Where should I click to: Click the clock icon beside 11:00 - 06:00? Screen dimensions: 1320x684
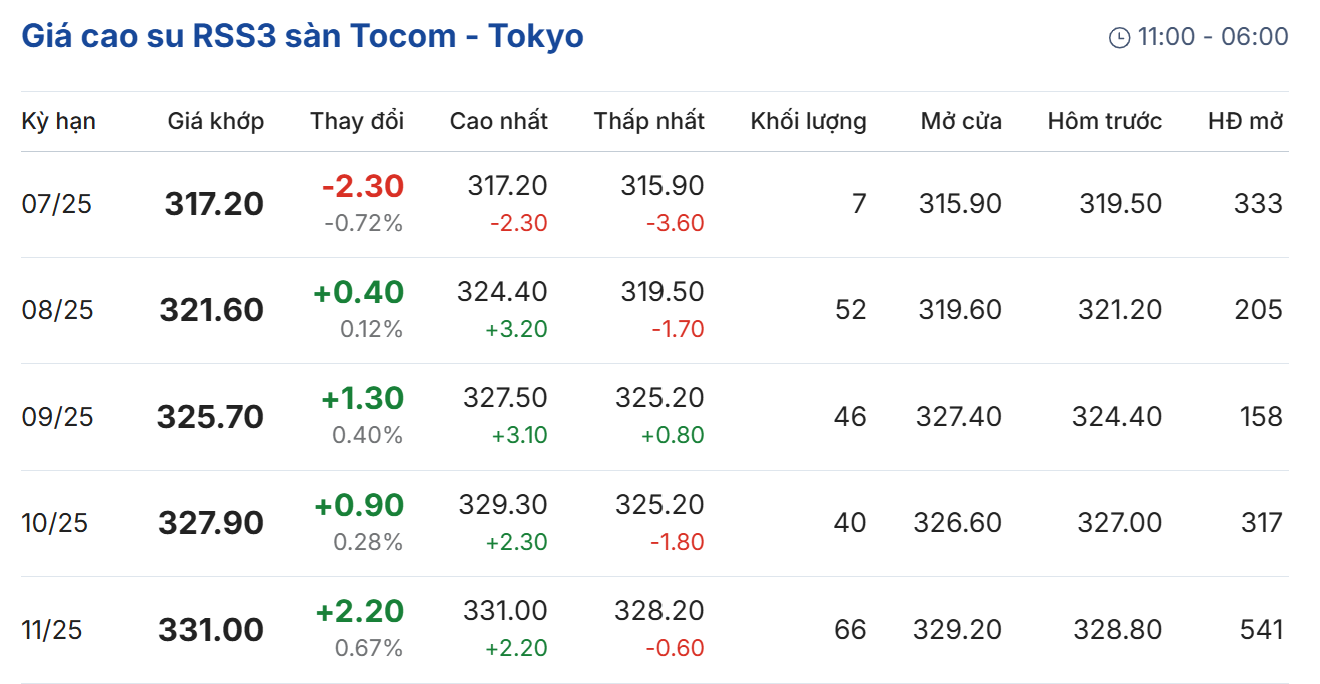(1119, 38)
